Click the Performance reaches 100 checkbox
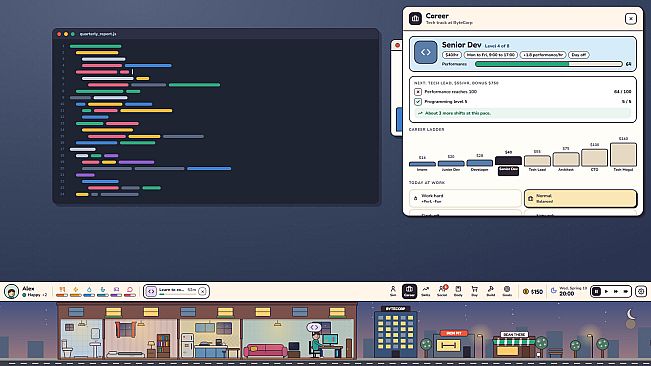 [418, 92]
